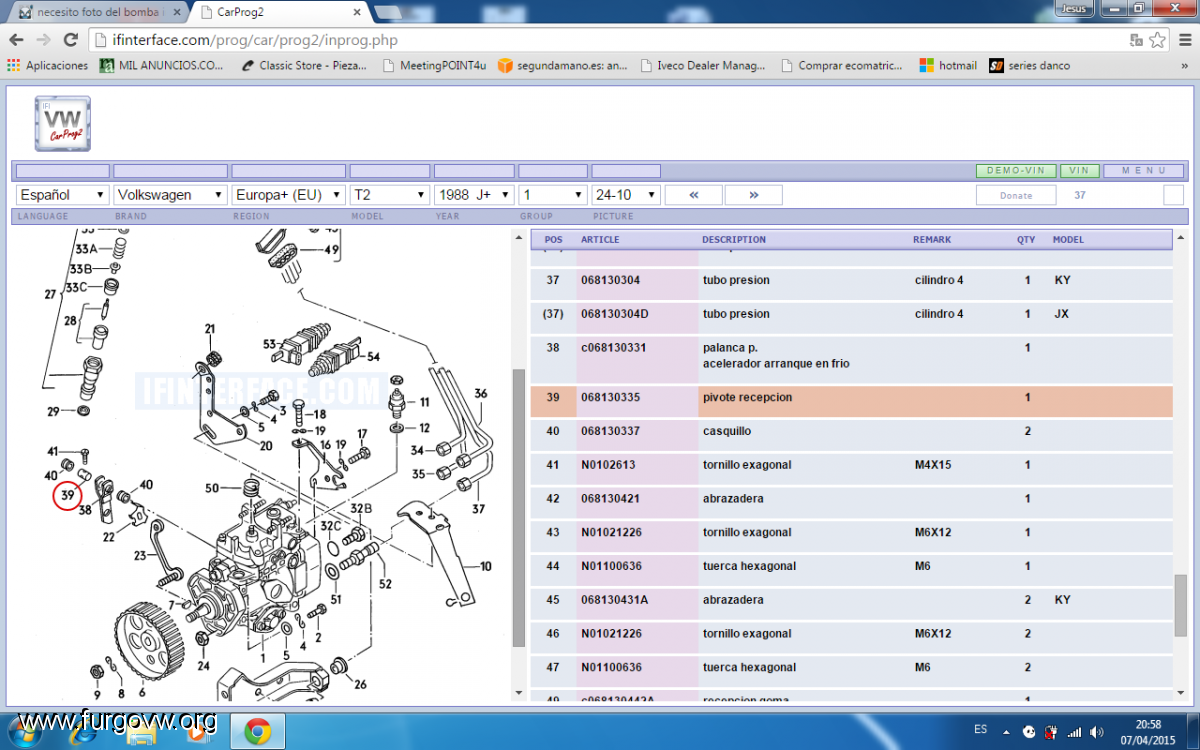Show more bookmarks chevron
This screenshot has height=750, width=1200.
coord(1184,66)
